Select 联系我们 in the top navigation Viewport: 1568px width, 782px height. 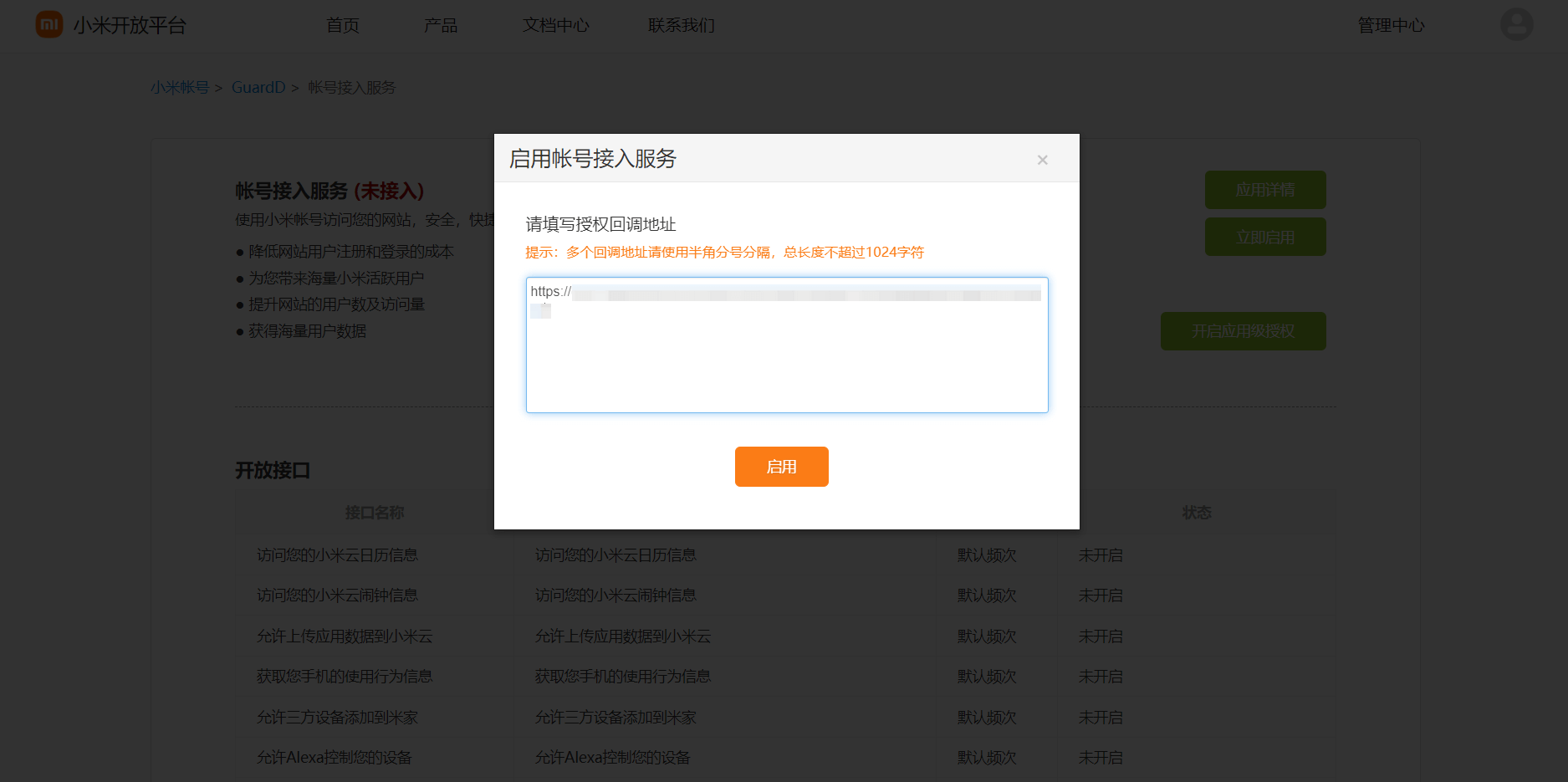click(682, 25)
